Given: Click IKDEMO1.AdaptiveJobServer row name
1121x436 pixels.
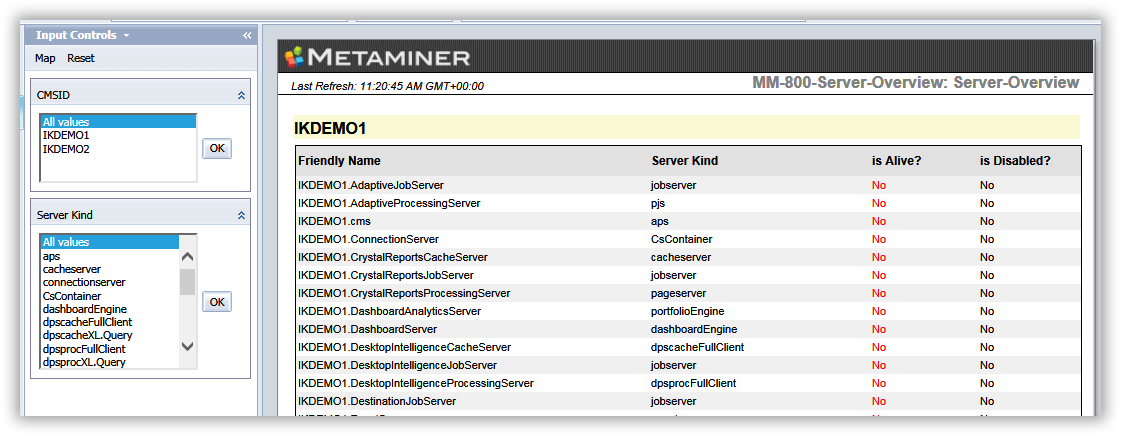Looking at the screenshot, I should coord(371,185).
